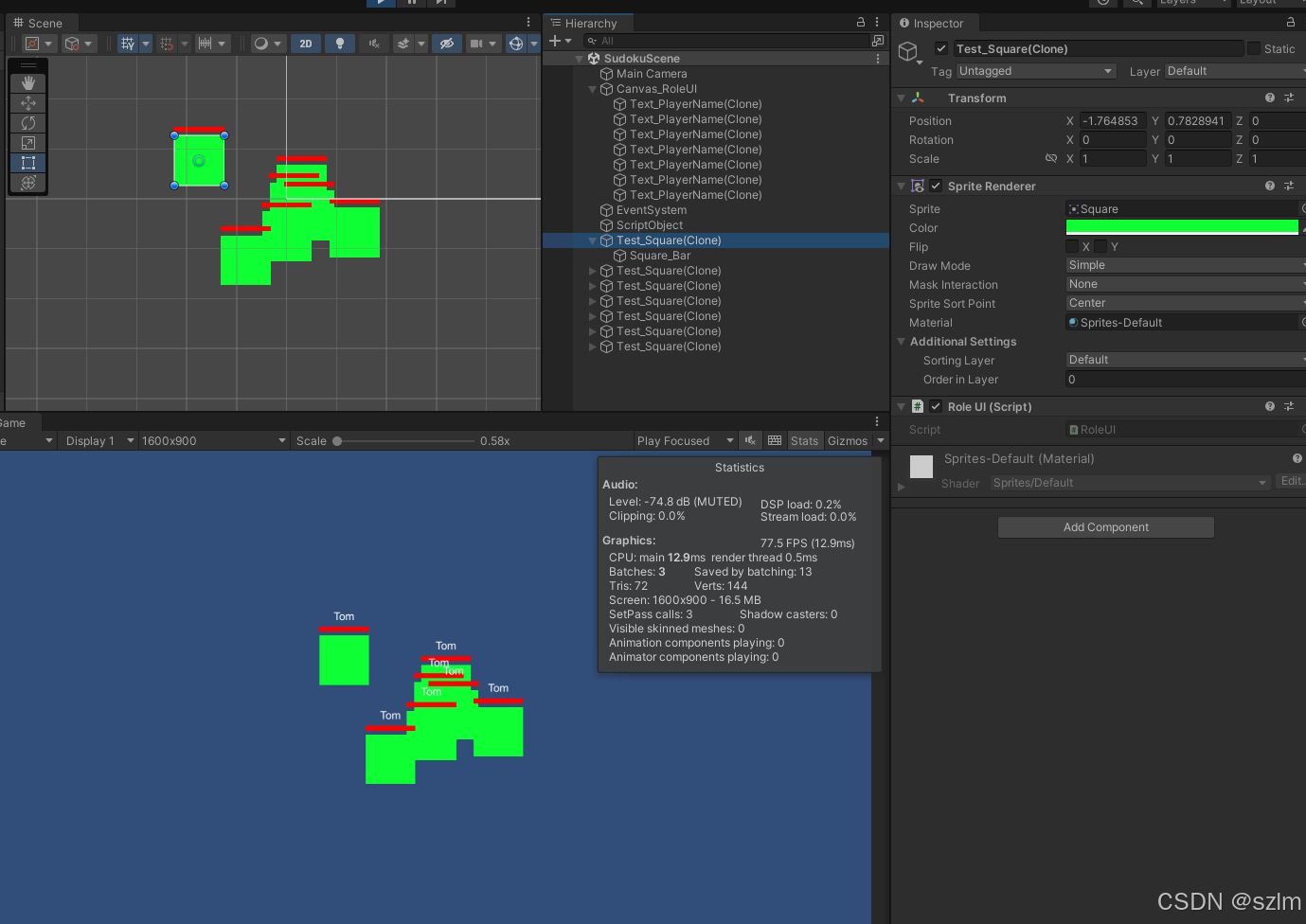Viewport: 1306px width, 924px height.
Task: Toggle the active checkbox beside Test_Square(Clone)
Action: [x=940, y=48]
